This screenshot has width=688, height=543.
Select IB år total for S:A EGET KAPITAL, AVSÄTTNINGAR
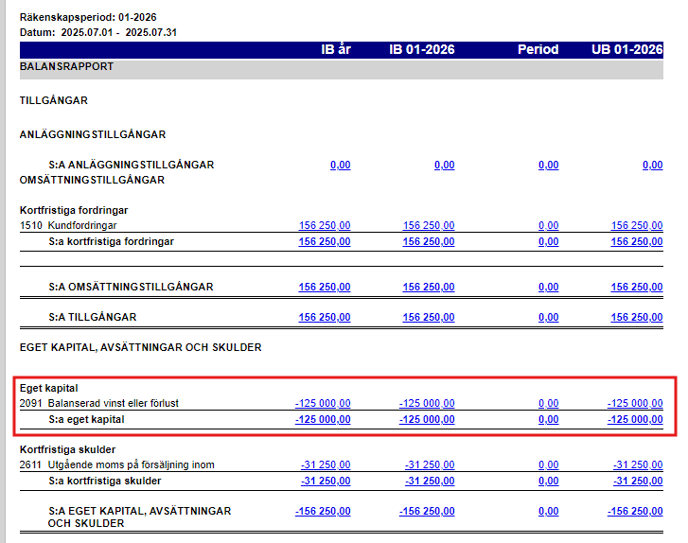[322, 511]
